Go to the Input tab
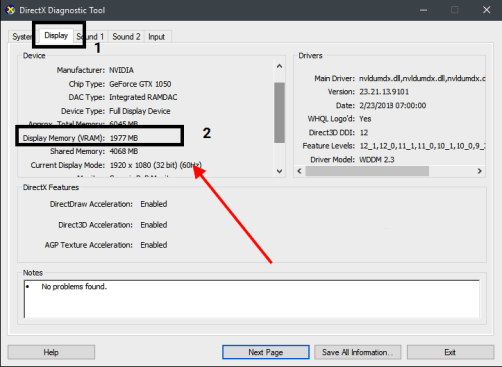502x367 pixels. (157, 37)
